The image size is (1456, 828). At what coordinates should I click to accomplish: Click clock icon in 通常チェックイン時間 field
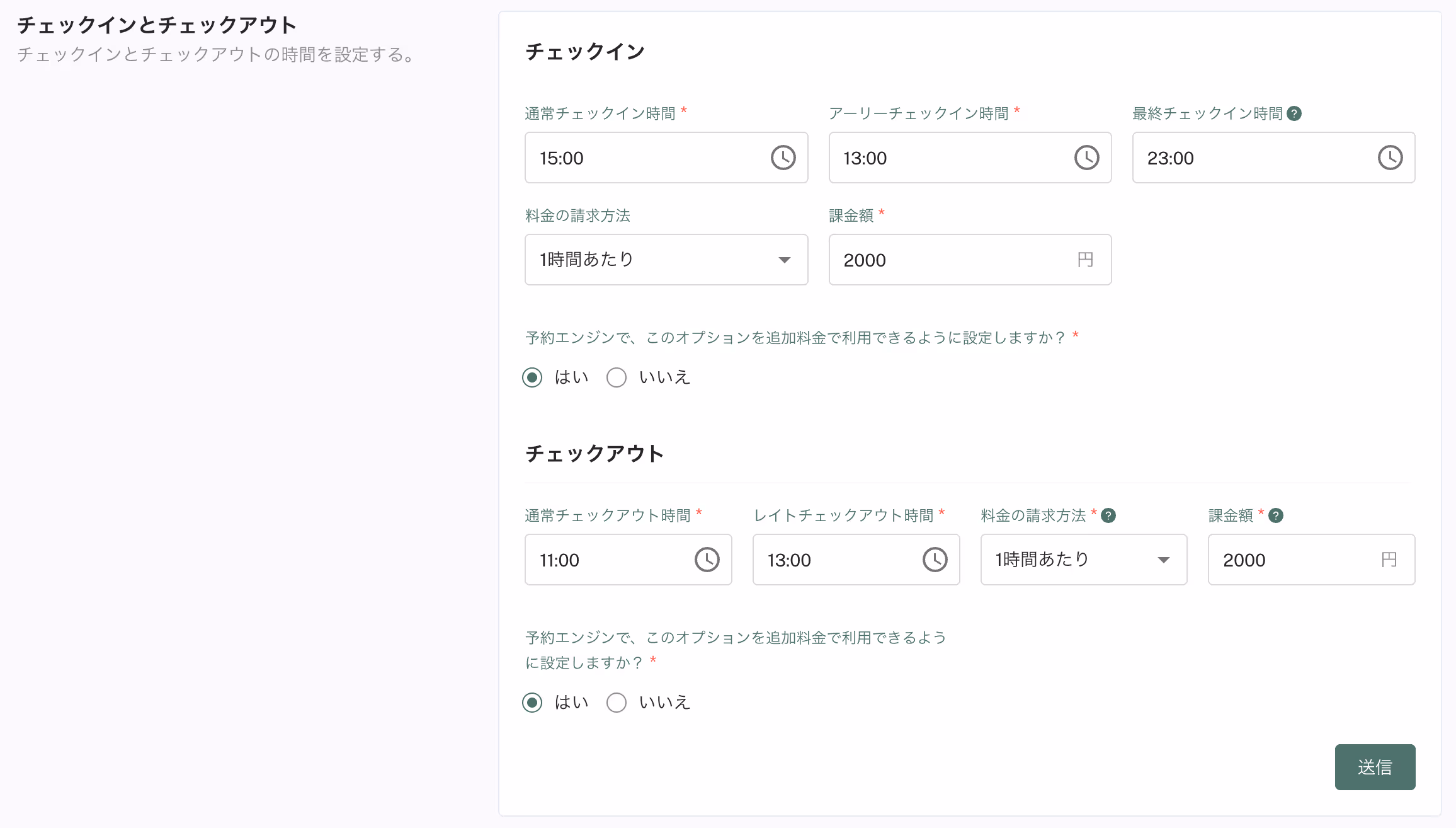(x=783, y=158)
